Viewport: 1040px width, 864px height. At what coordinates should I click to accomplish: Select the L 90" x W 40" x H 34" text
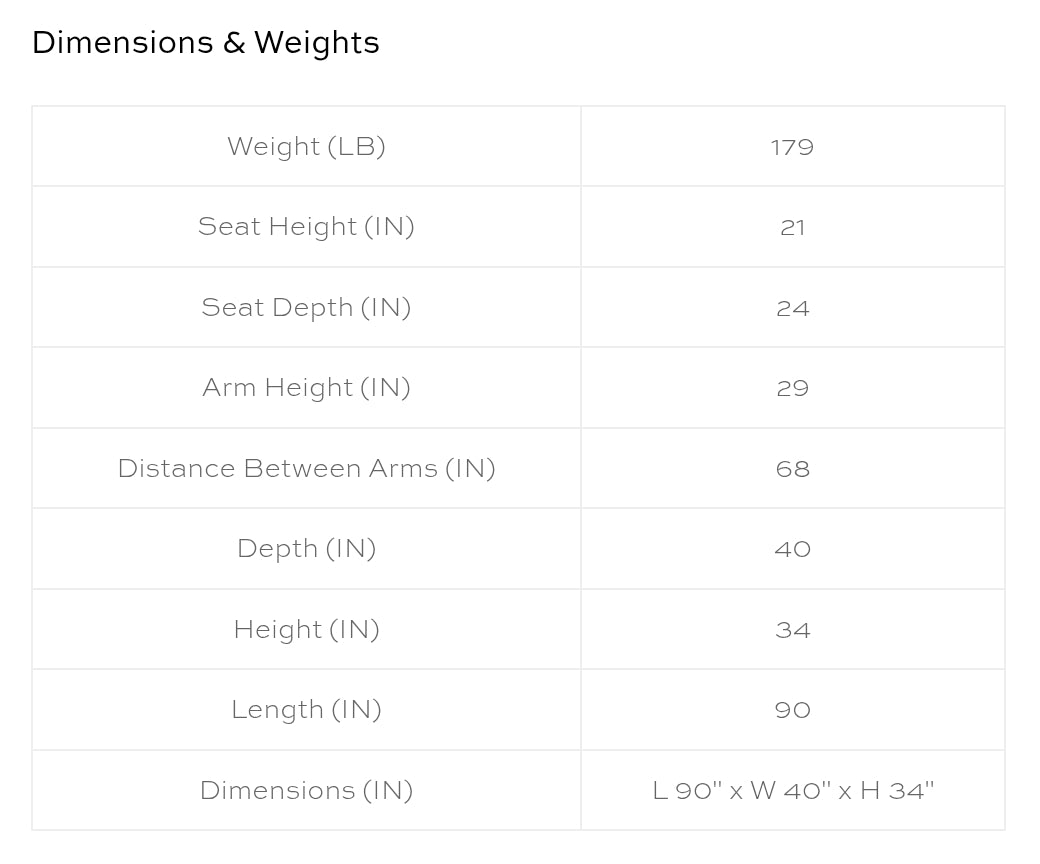point(792,791)
